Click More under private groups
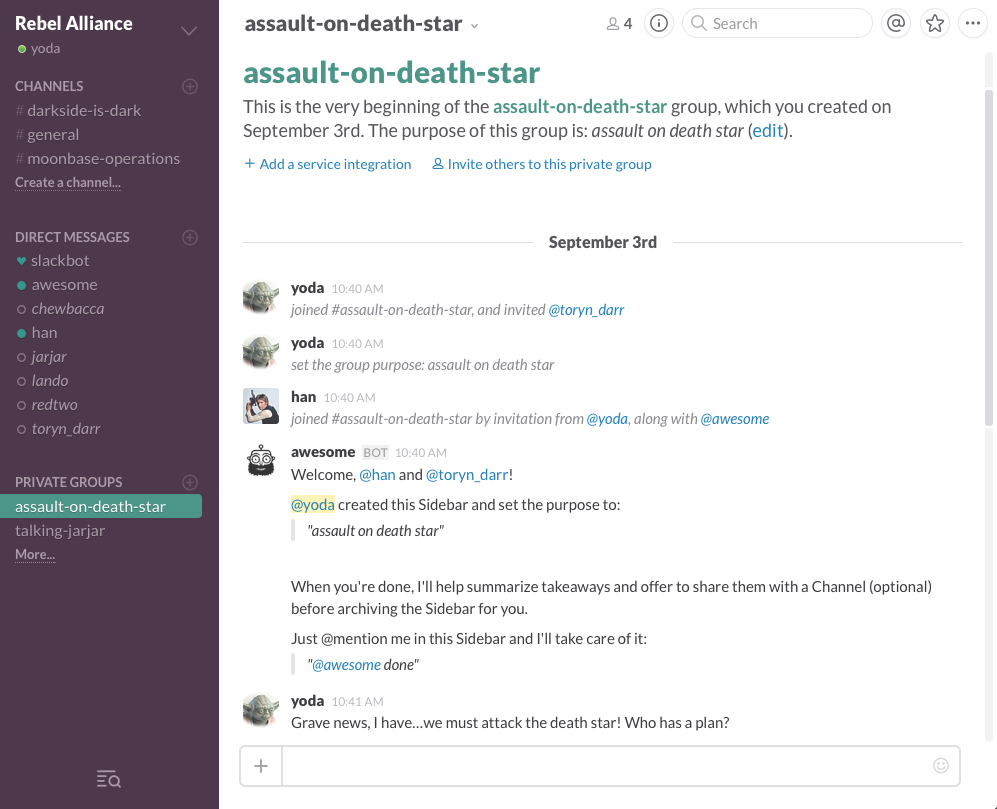The width and height of the screenshot is (997, 809). (35, 555)
